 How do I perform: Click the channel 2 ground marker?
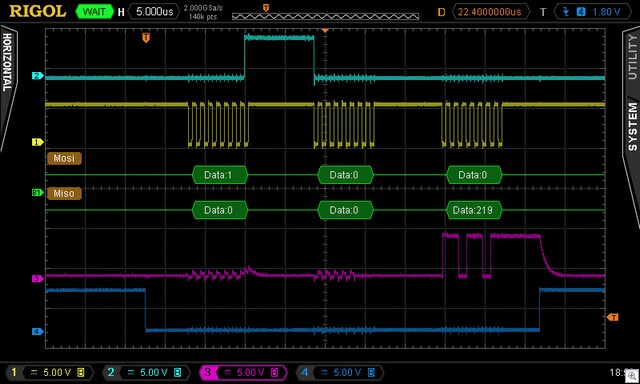(x=38, y=75)
